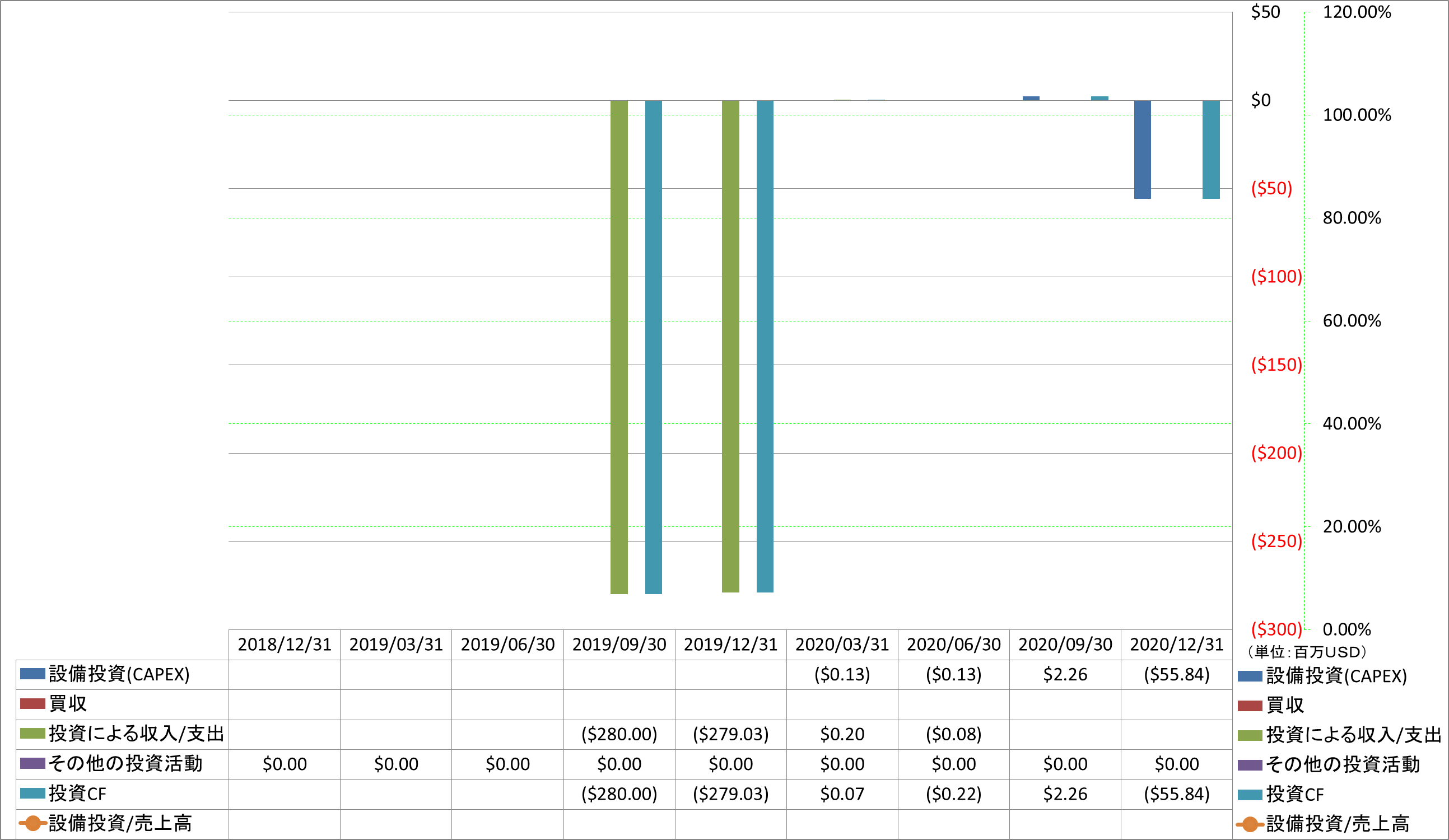Click the orange 設備投資/売上高 marker in the data table
The image size is (1449, 840).
(33, 823)
